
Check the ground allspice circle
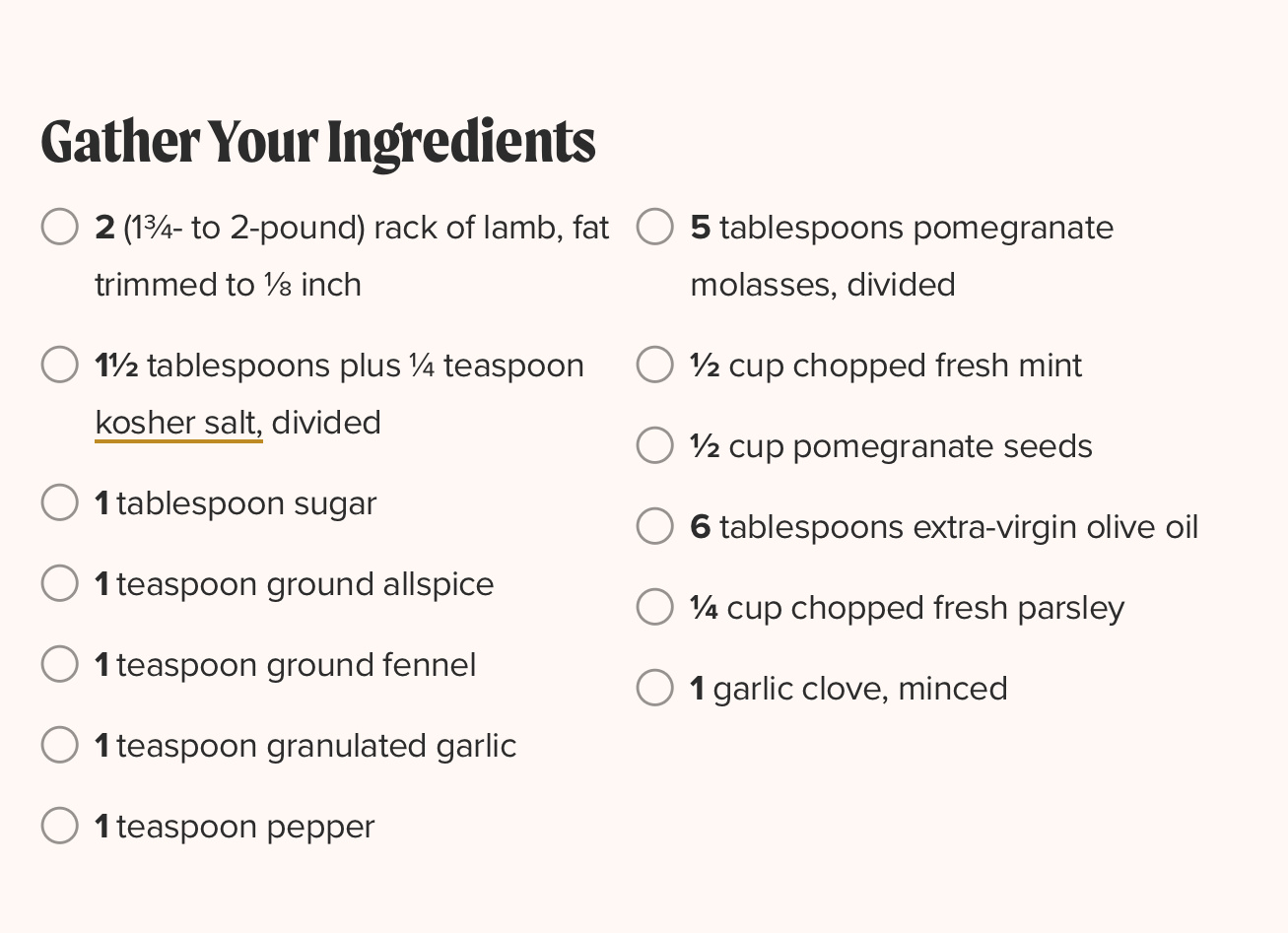tap(60, 583)
